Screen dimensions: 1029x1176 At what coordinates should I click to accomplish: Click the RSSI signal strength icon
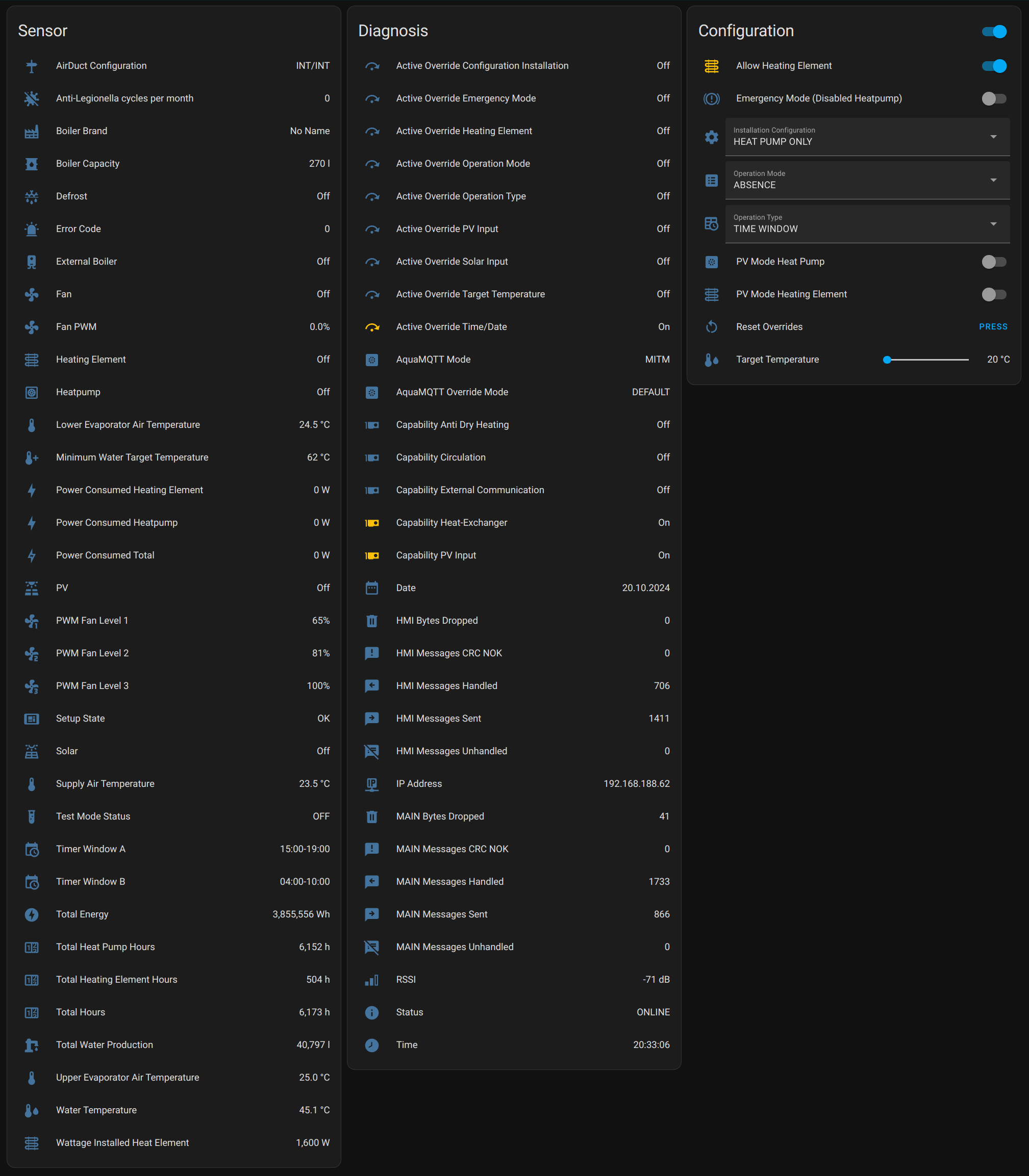click(x=372, y=980)
